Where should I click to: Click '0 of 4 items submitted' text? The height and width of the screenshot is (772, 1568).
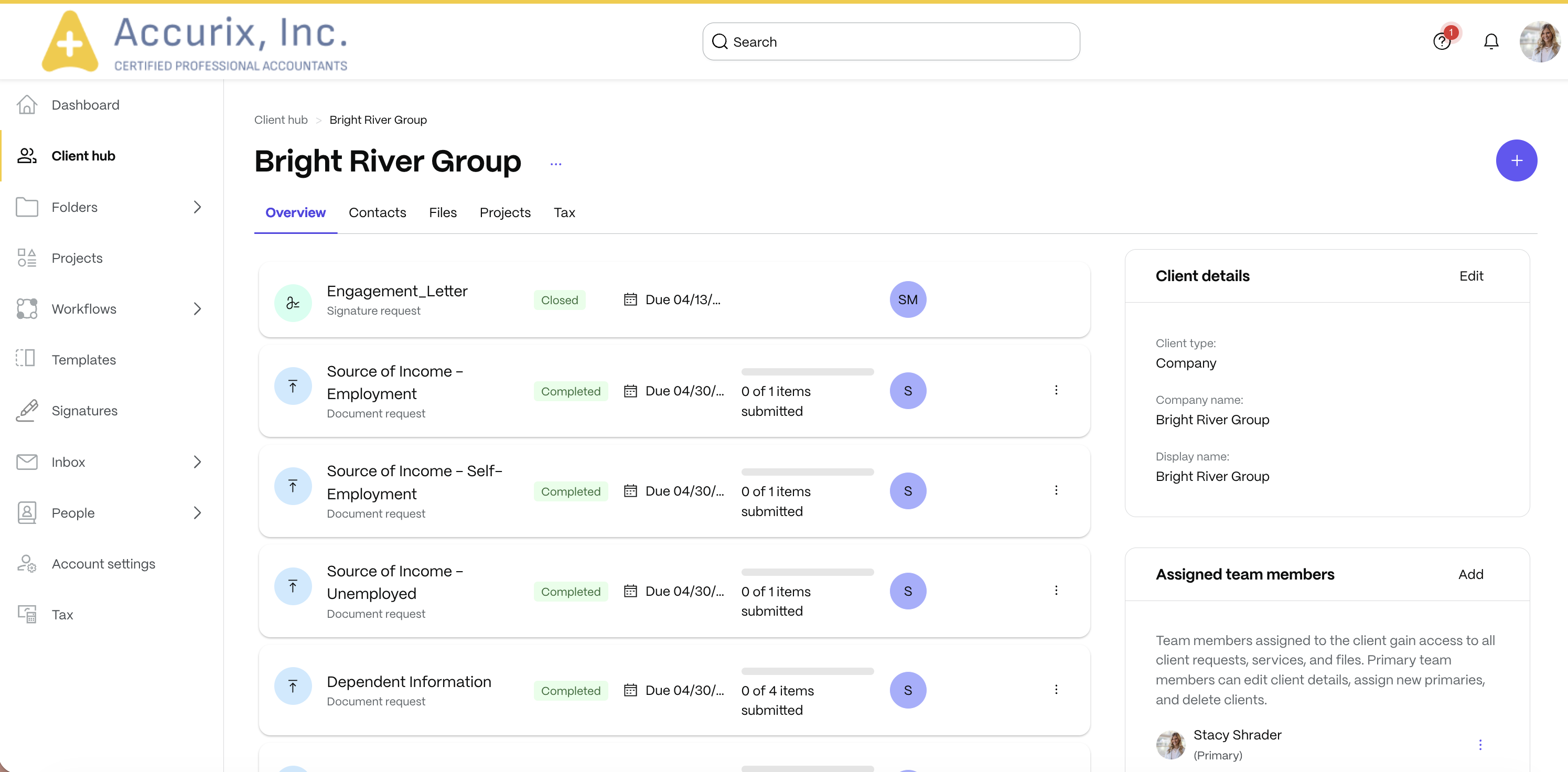click(x=777, y=700)
